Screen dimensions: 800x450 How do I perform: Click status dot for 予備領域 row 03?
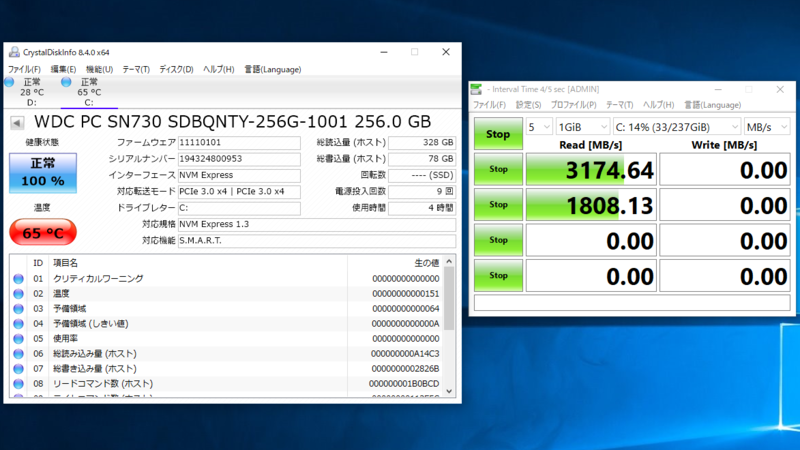click(18, 309)
